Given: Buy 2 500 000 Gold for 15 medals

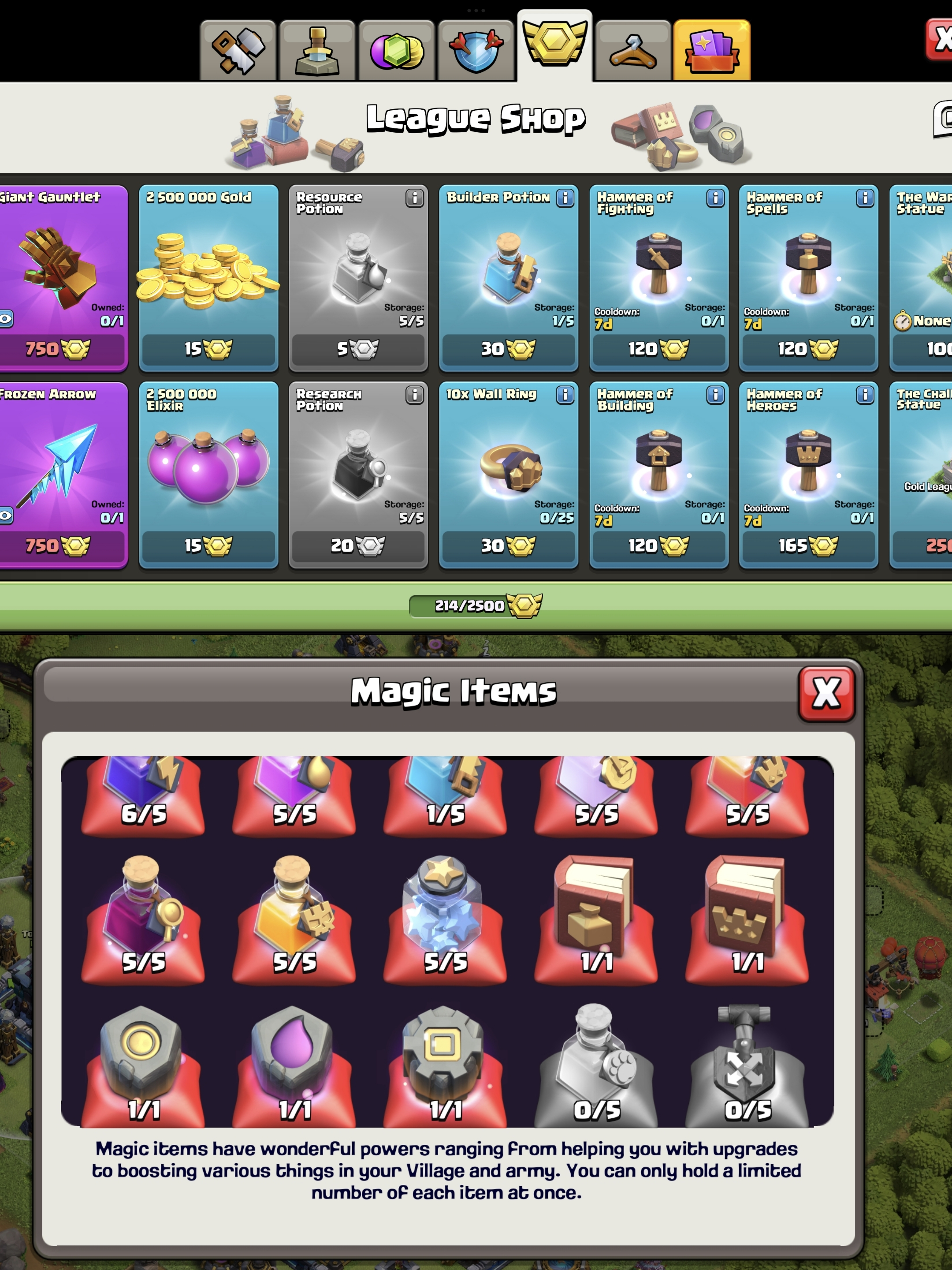Looking at the screenshot, I should [x=208, y=348].
